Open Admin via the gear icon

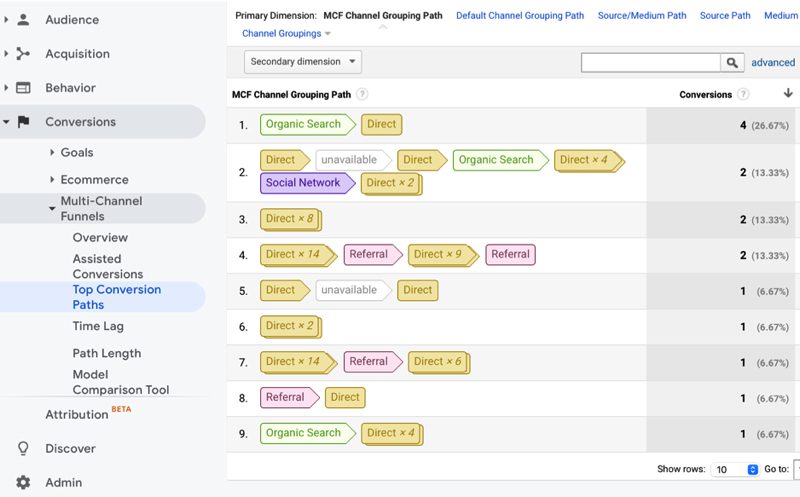pyautogui.click(x=23, y=482)
